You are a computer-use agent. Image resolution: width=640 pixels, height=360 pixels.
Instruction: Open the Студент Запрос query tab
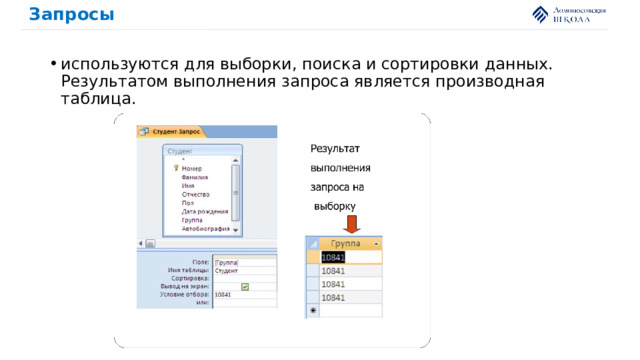point(171,132)
